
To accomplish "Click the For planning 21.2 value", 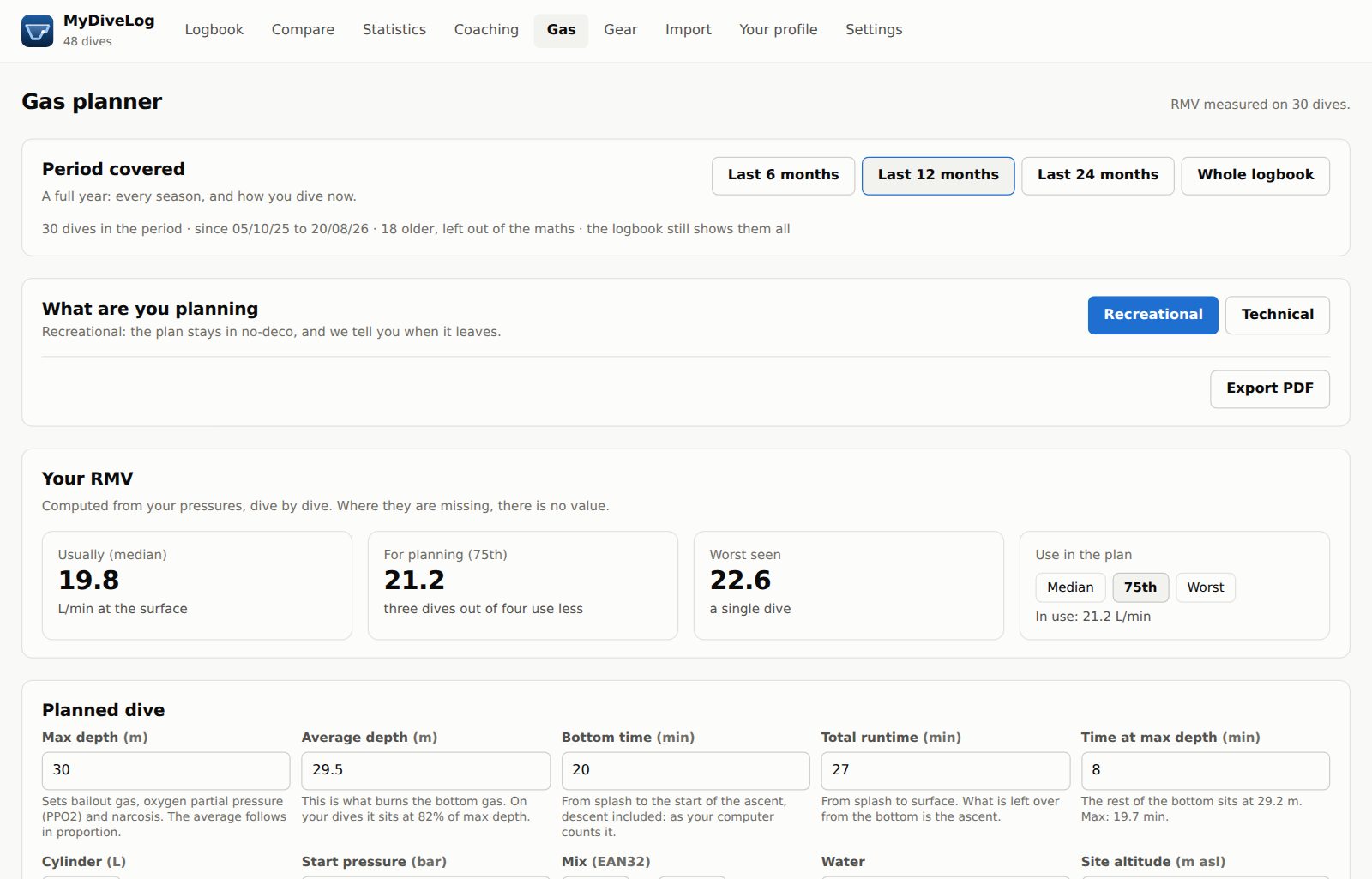I will pos(414,581).
